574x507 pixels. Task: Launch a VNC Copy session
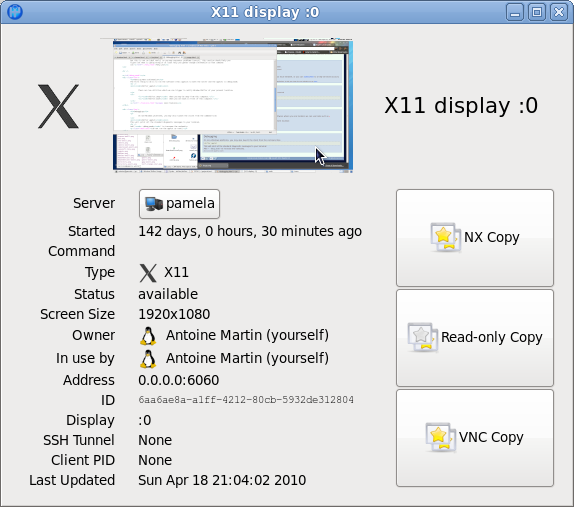475,438
